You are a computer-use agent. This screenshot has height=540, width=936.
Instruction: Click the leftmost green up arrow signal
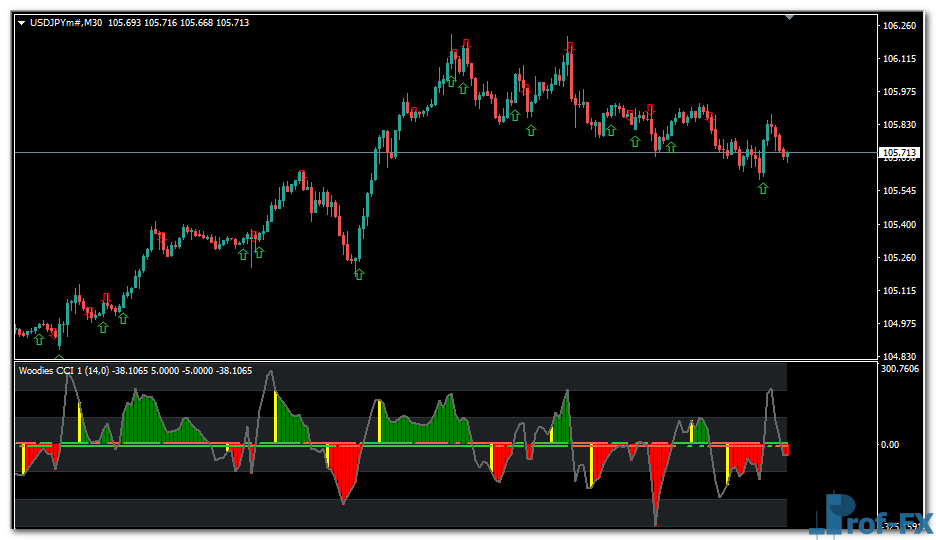[x=38, y=340]
